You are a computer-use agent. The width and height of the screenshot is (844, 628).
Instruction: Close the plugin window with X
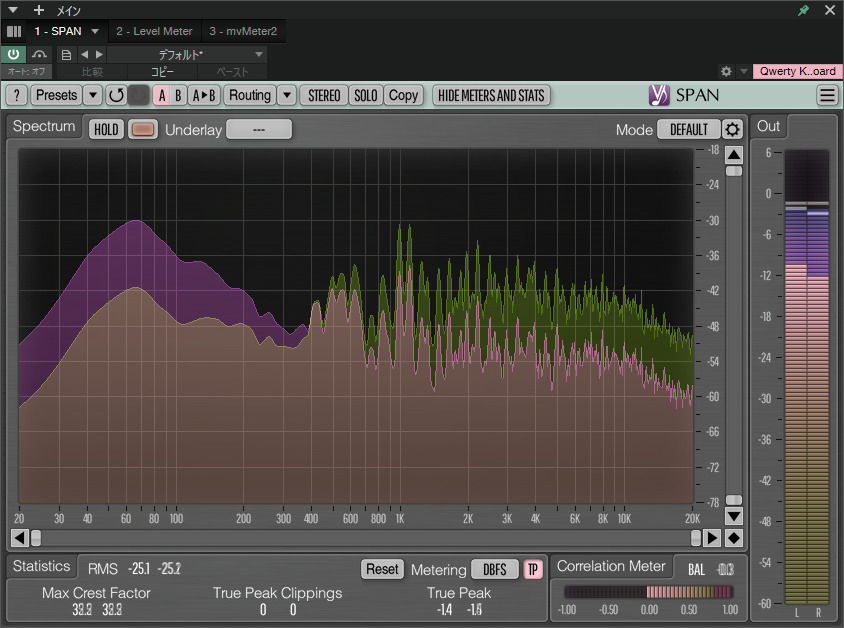(830, 10)
